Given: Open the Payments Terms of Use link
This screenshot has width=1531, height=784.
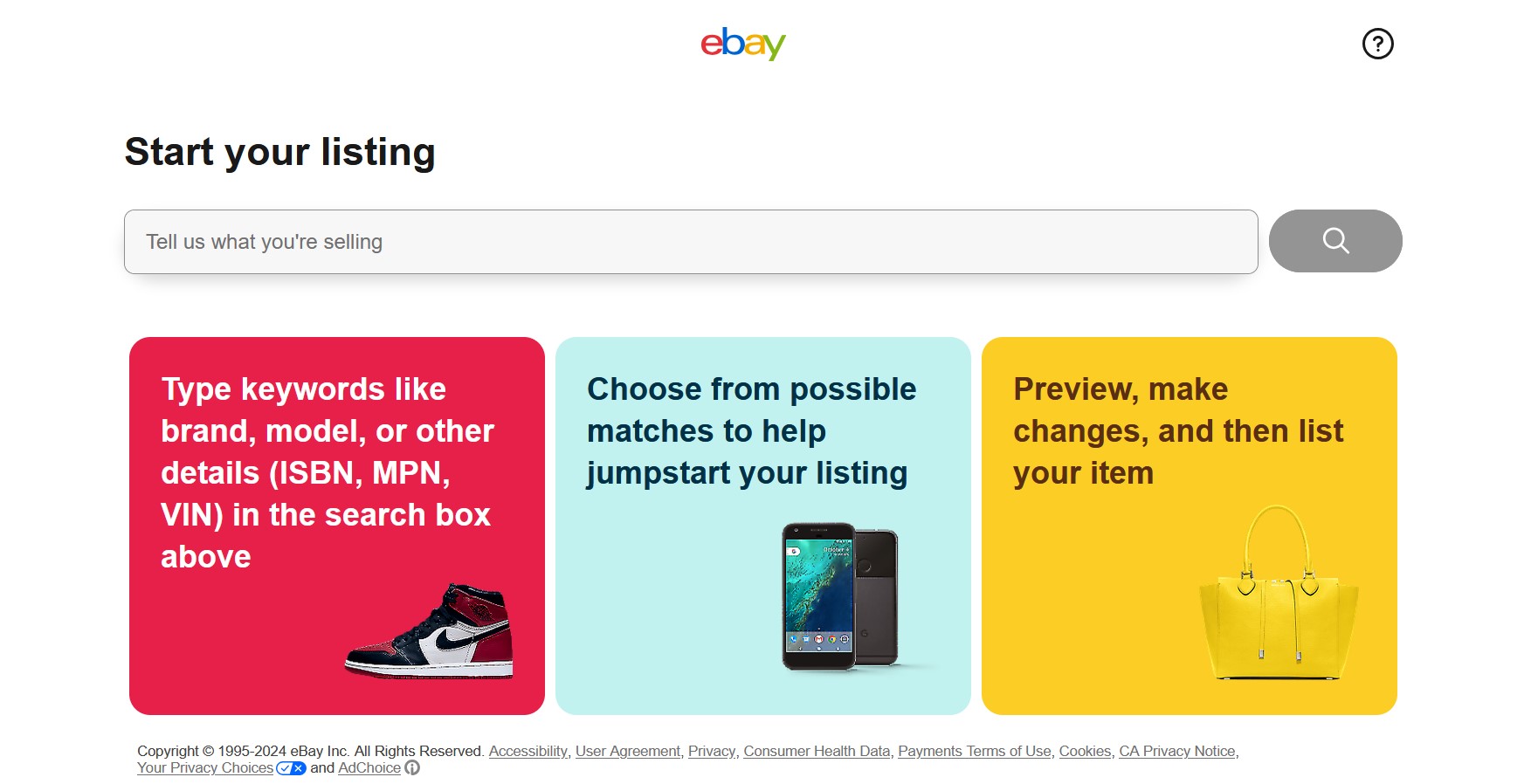Looking at the screenshot, I should pyautogui.click(x=974, y=751).
